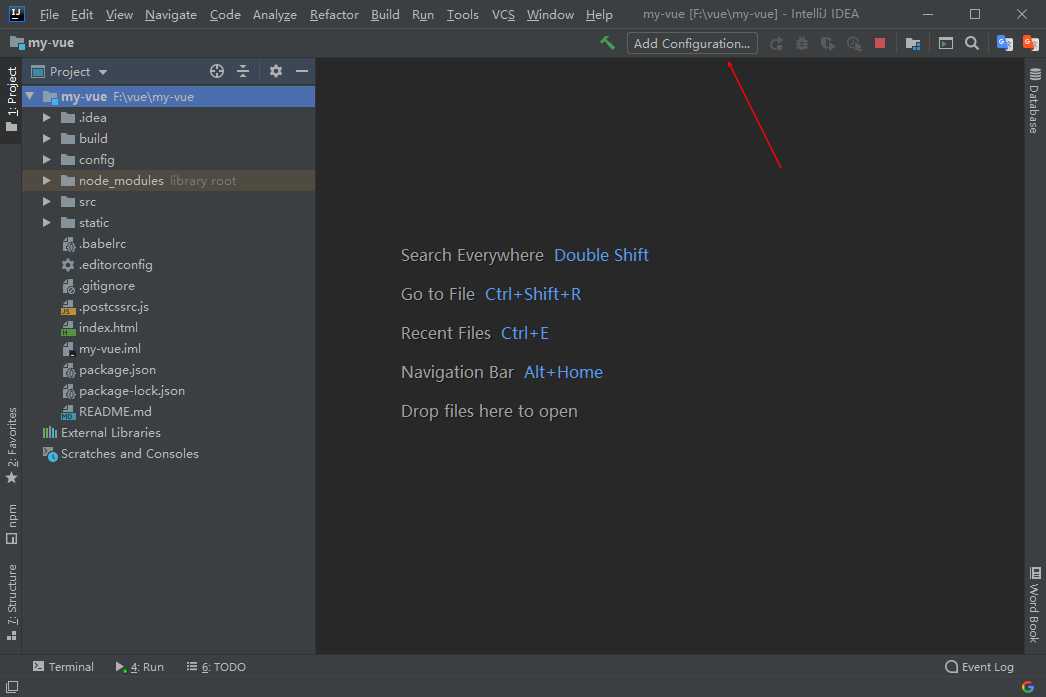Open the Window menu
Image resolution: width=1046 pixels, height=697 pixels.
point(550,14)
